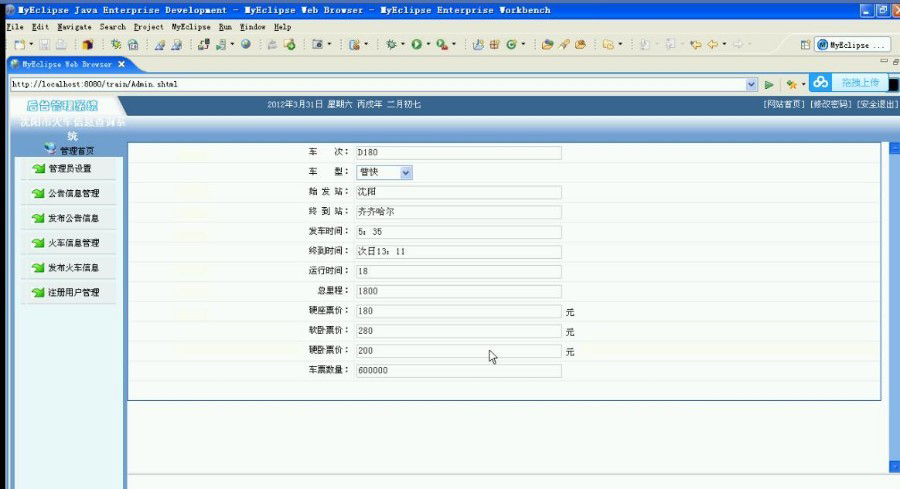Open 发布公告信息 in the sidebar

(73, 218)
